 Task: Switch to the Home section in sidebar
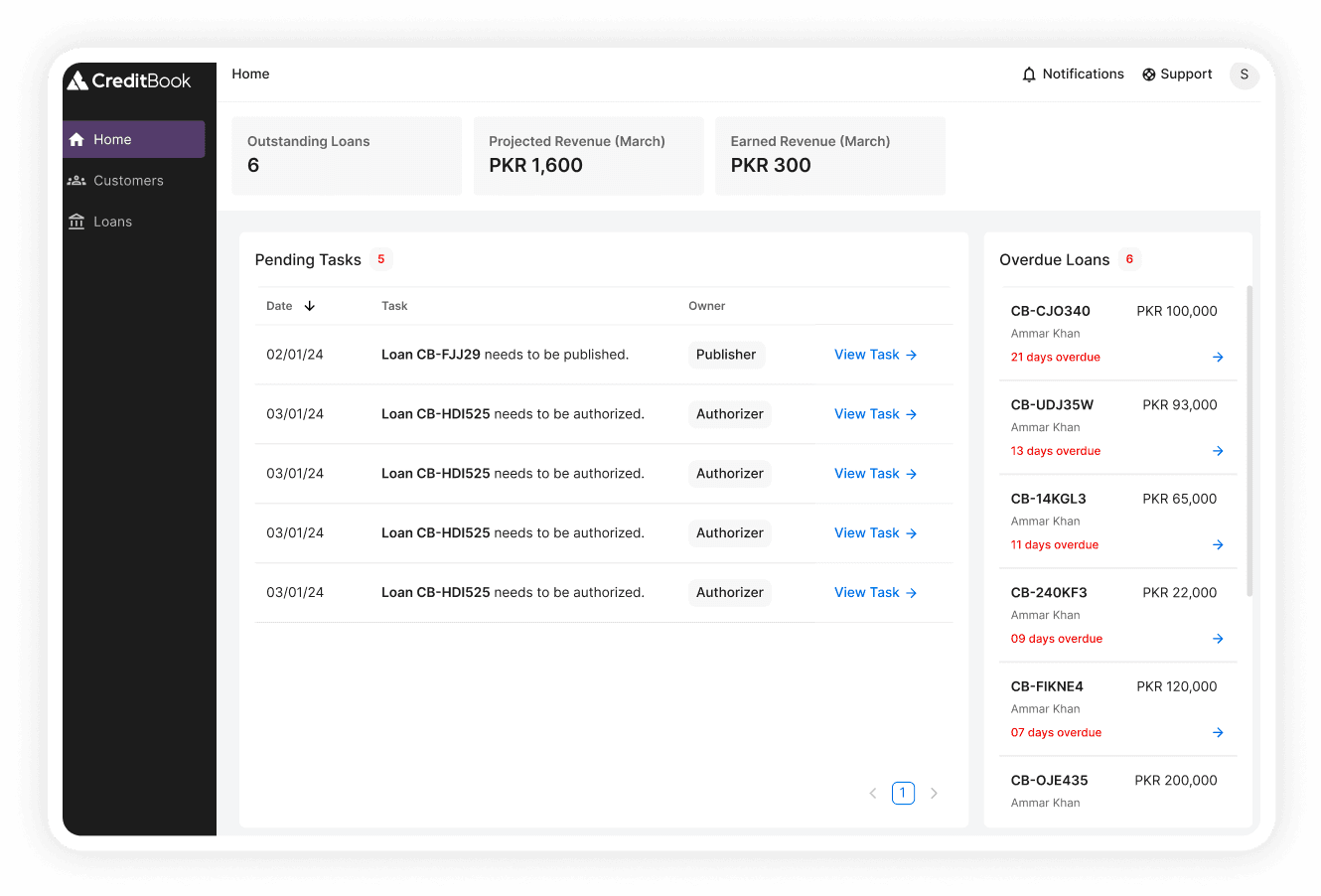113,140
